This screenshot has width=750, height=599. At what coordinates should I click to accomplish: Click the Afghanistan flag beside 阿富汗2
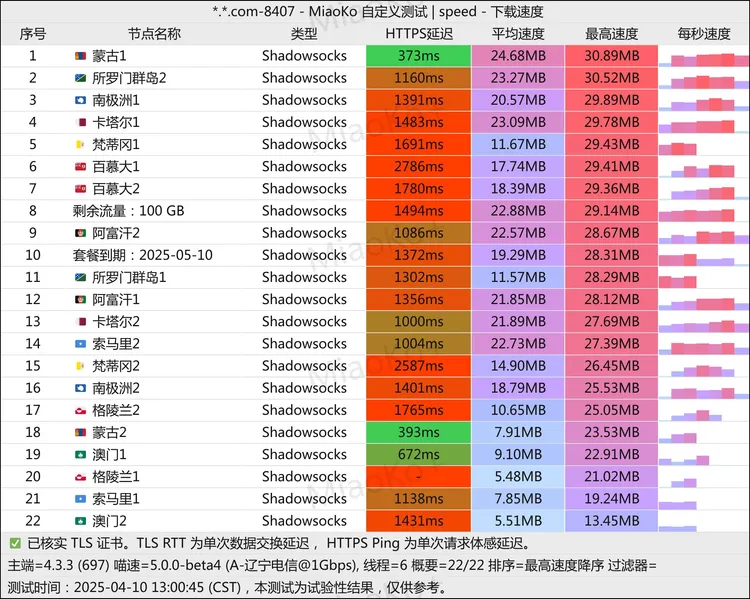[x=81, y=233]
